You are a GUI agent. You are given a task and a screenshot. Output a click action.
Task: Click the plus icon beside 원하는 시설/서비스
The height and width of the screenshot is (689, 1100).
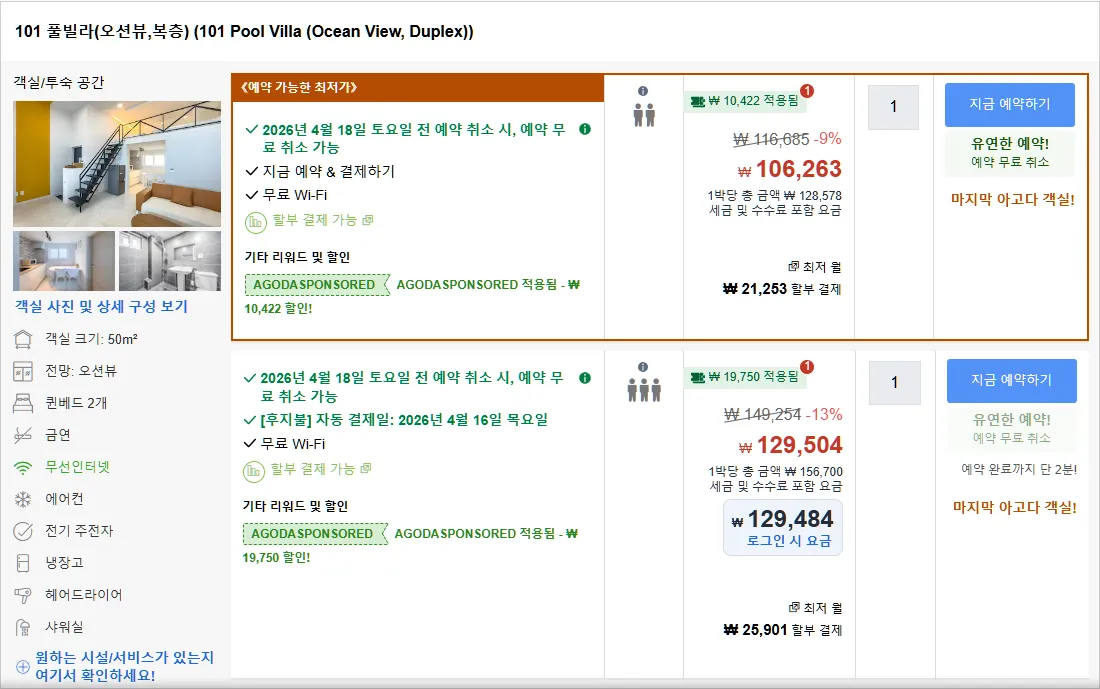point(22,667)
